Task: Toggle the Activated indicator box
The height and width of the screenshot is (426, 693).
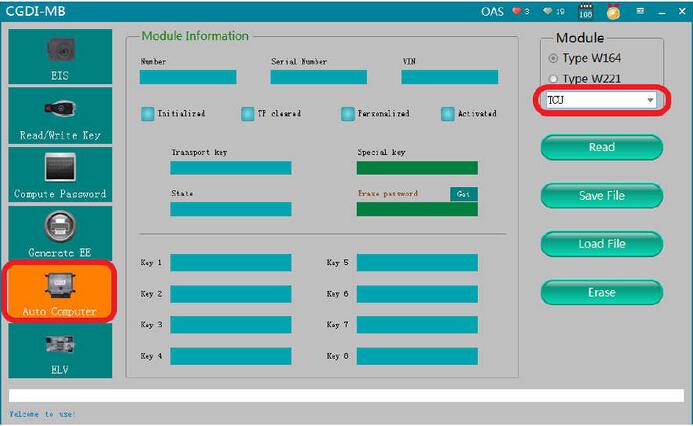Action: (448, 114)
